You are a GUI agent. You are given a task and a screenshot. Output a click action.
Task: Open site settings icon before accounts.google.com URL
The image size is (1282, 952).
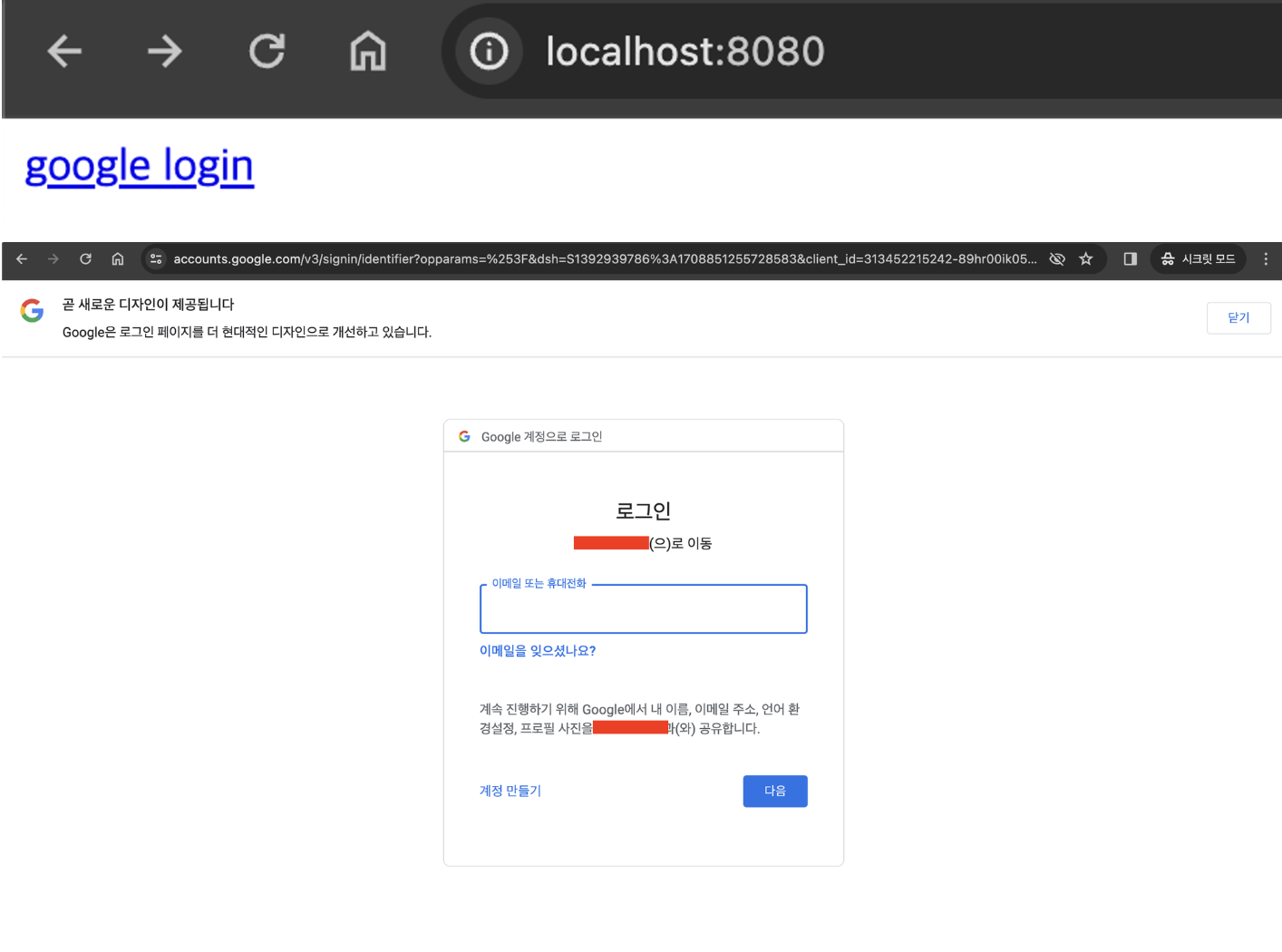tap(156, 259)
